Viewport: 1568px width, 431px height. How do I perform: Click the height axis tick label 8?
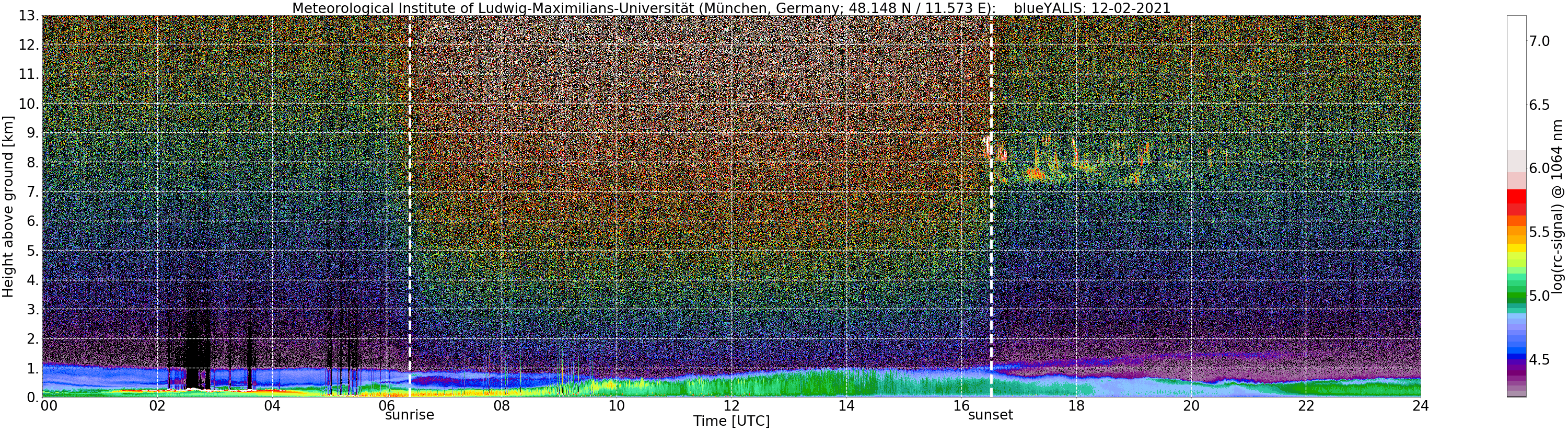[32, 162]
